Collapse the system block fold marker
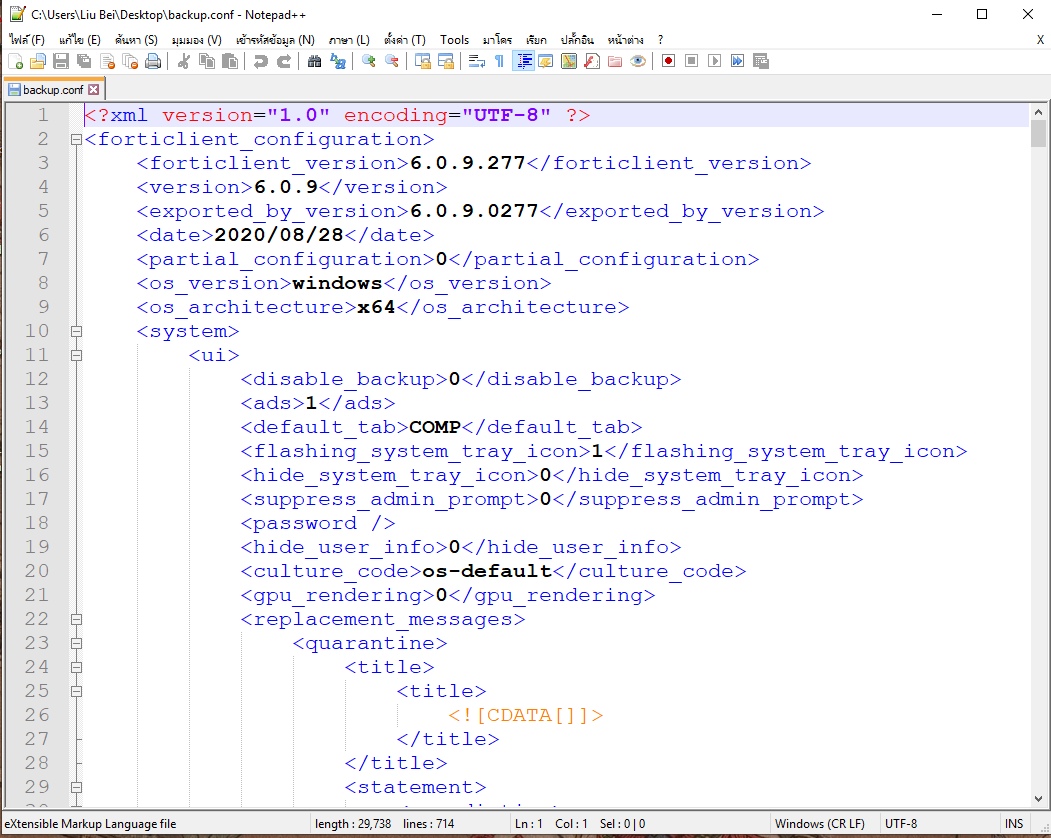 pos(76,331)
